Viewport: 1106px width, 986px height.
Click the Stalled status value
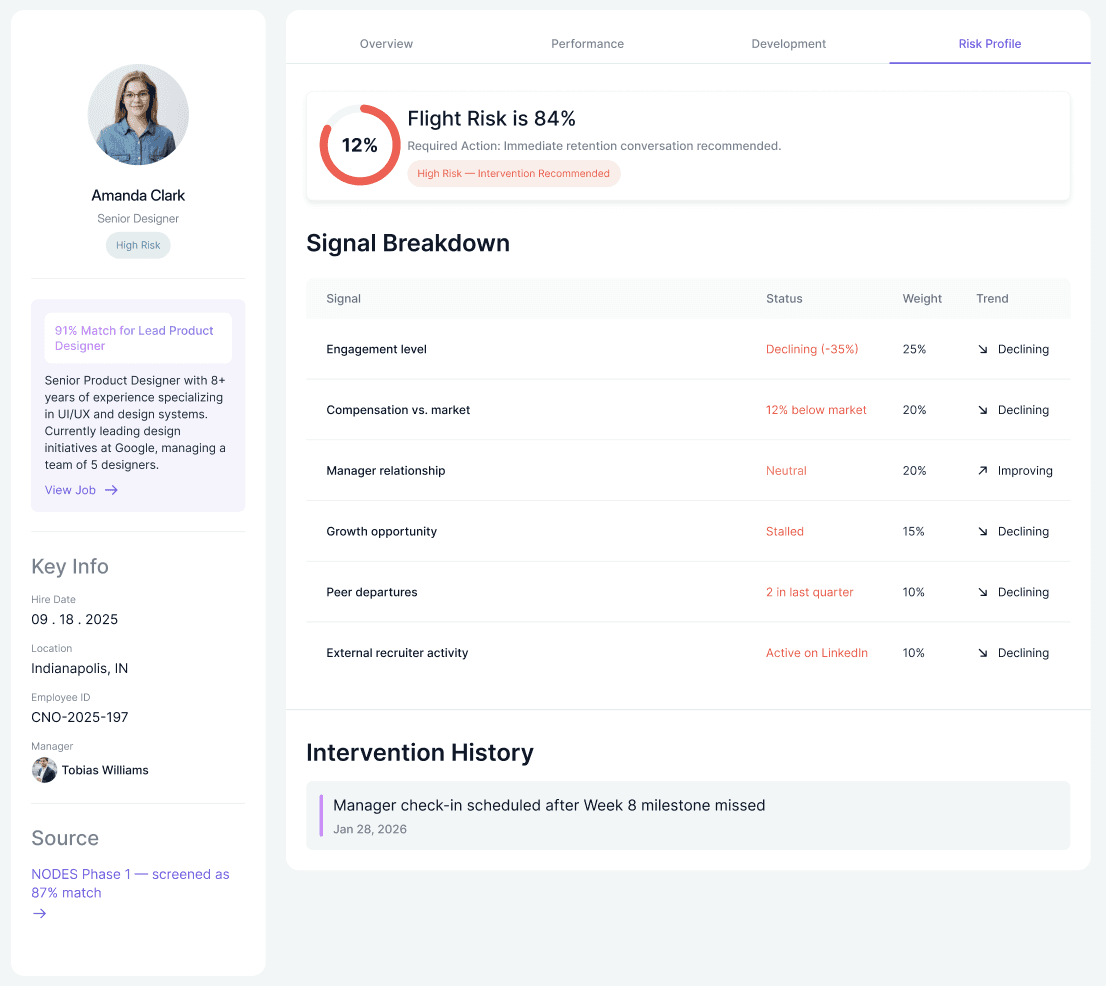click(784, 531)
